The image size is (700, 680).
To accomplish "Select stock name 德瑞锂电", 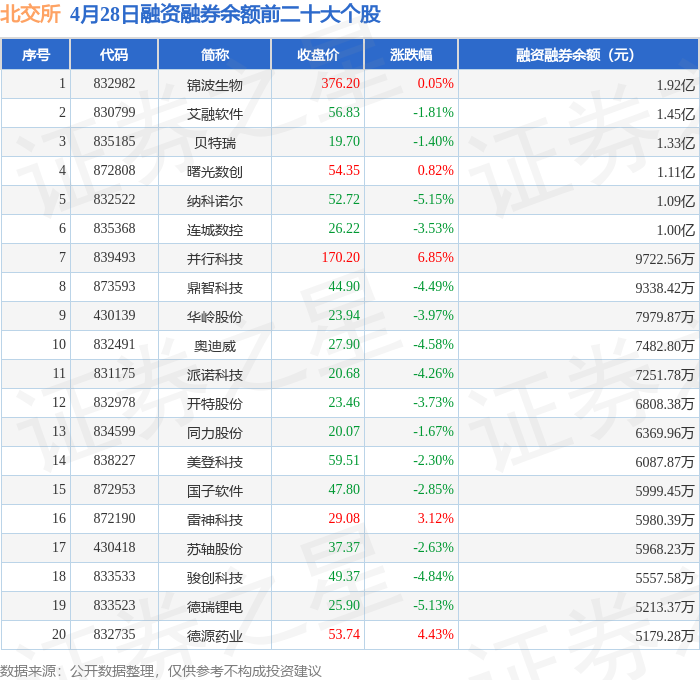I will (215, 607).
